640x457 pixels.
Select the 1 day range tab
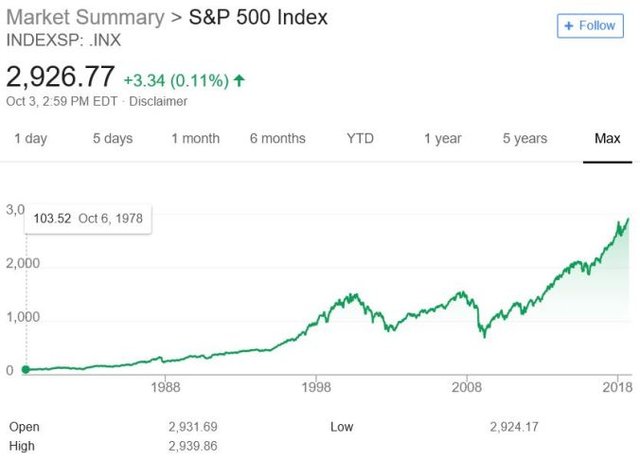[x=30, y=139]
